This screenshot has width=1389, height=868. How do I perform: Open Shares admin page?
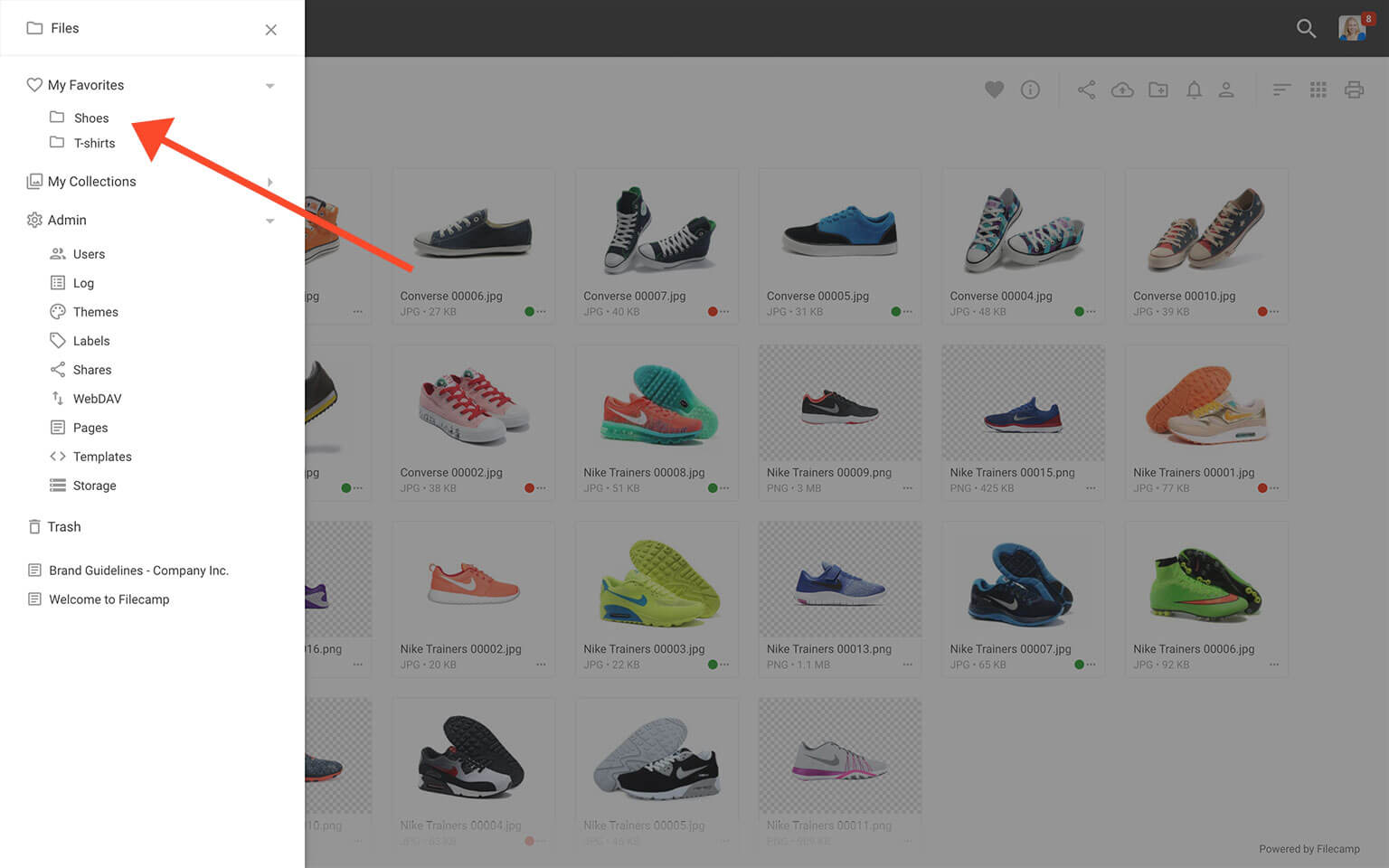(x=80, y=370)
